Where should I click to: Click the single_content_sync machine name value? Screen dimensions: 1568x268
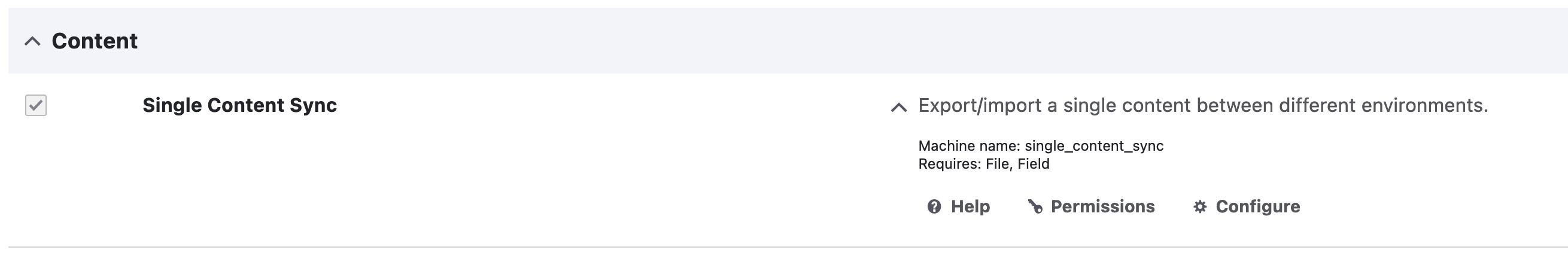coord(1094,146)
